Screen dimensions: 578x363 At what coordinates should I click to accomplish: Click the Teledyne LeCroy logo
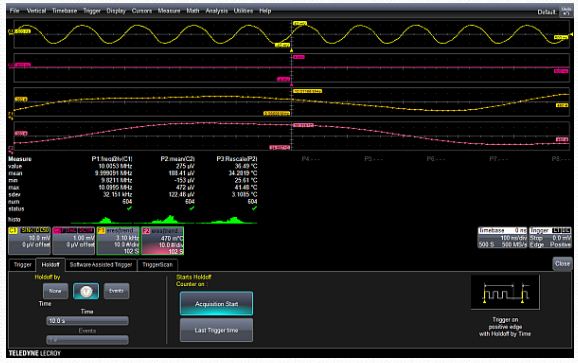click(x=35, y=353)
